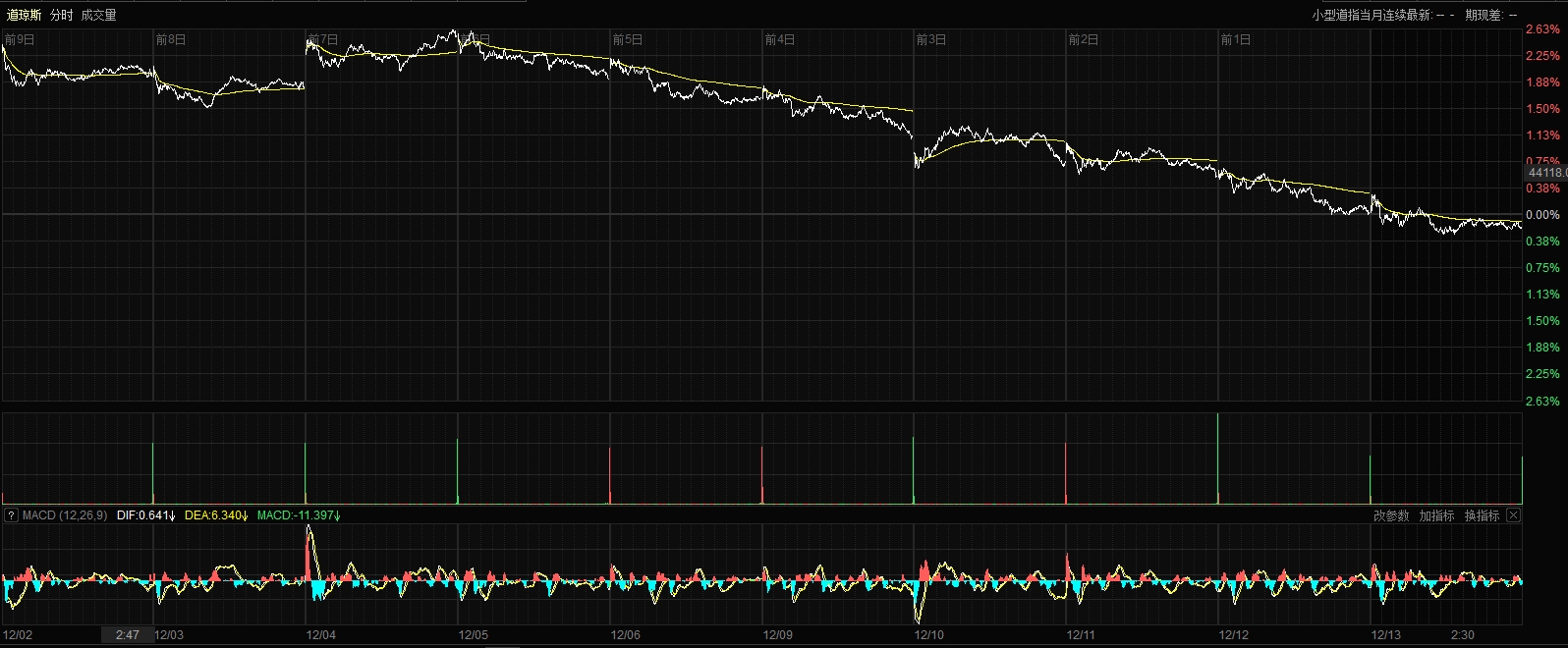
Task: Select the 分时 tab
Action: 61,15
